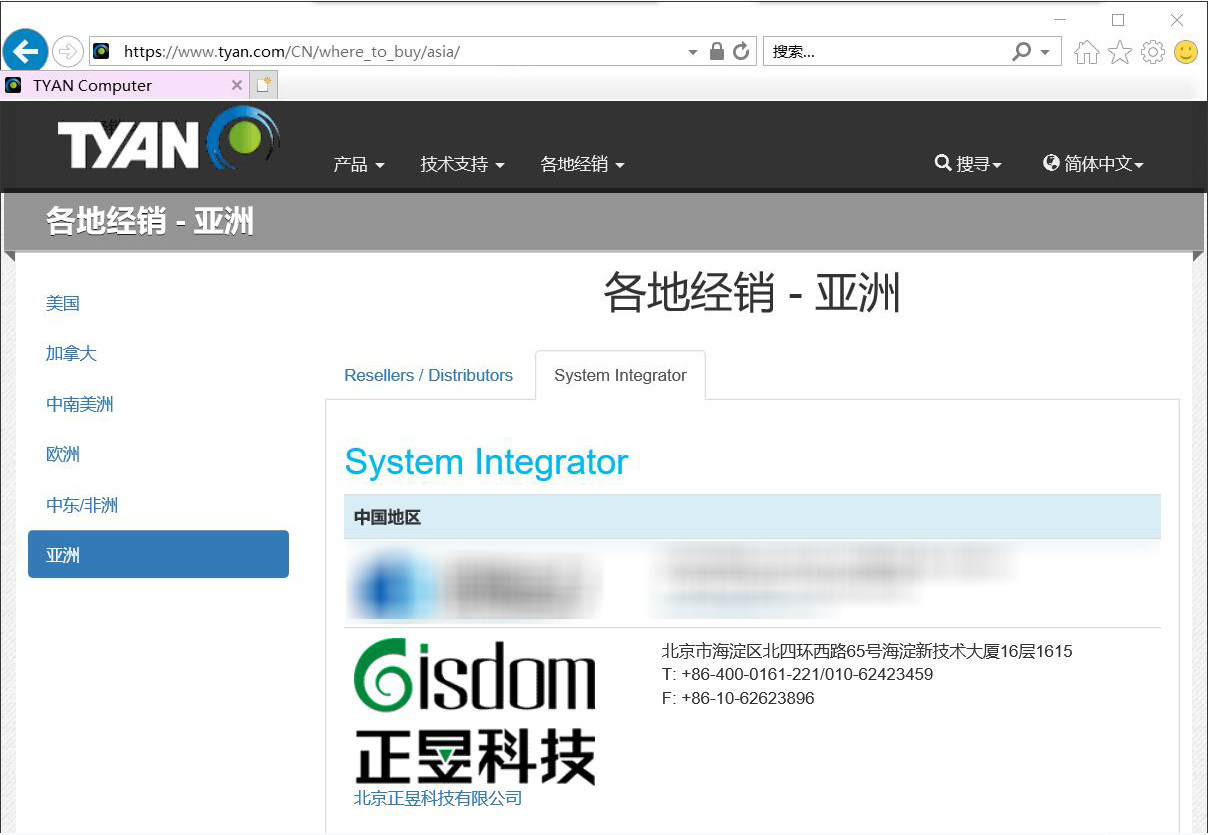Open Favorites with the star icon
Screen dimensions: 1208x835
point(1120,52)
